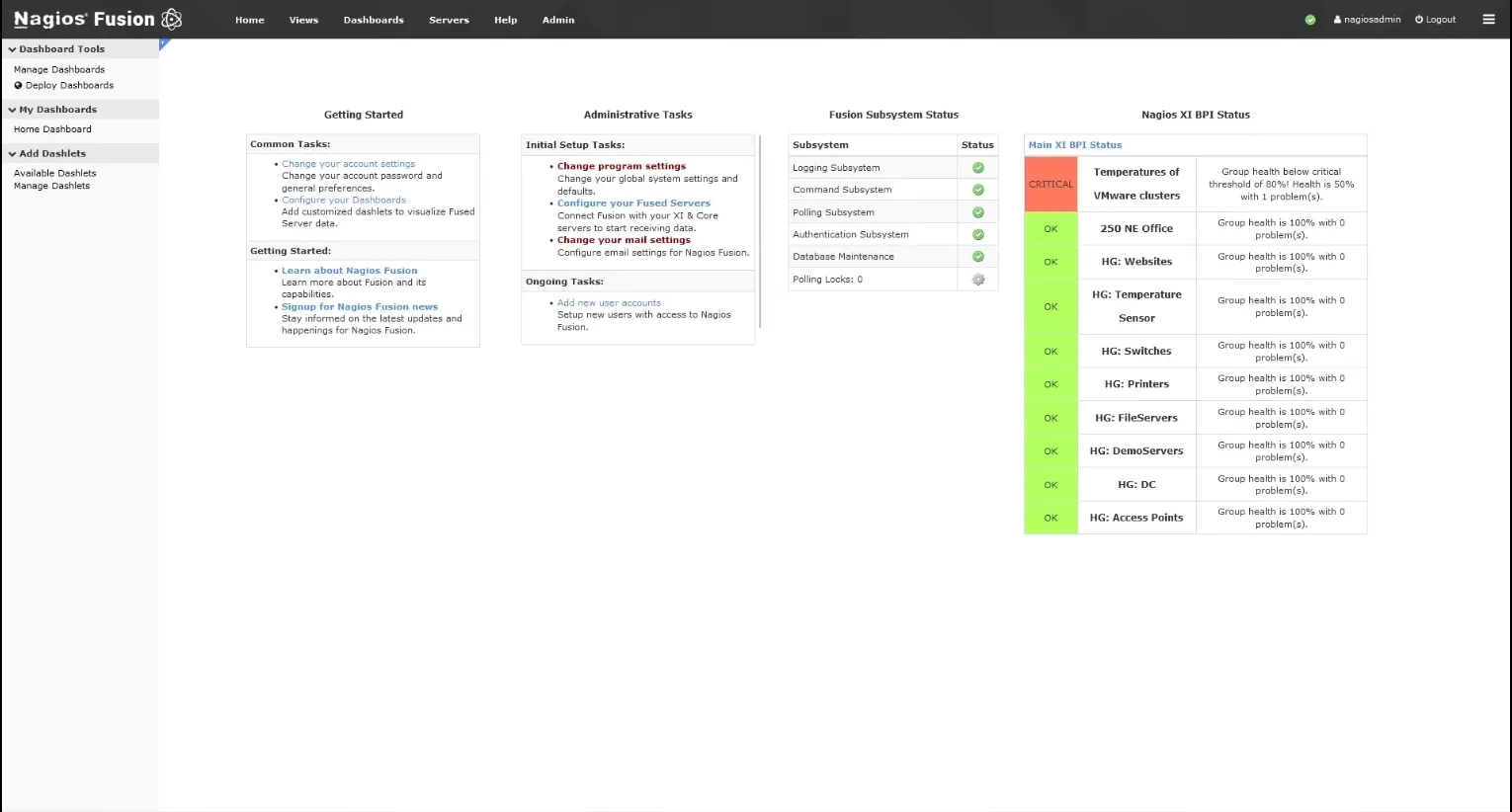Click the HG: DemoServers group name
The width and height of the screenshot is (1512, 812).
click(x=1136, y=451)
